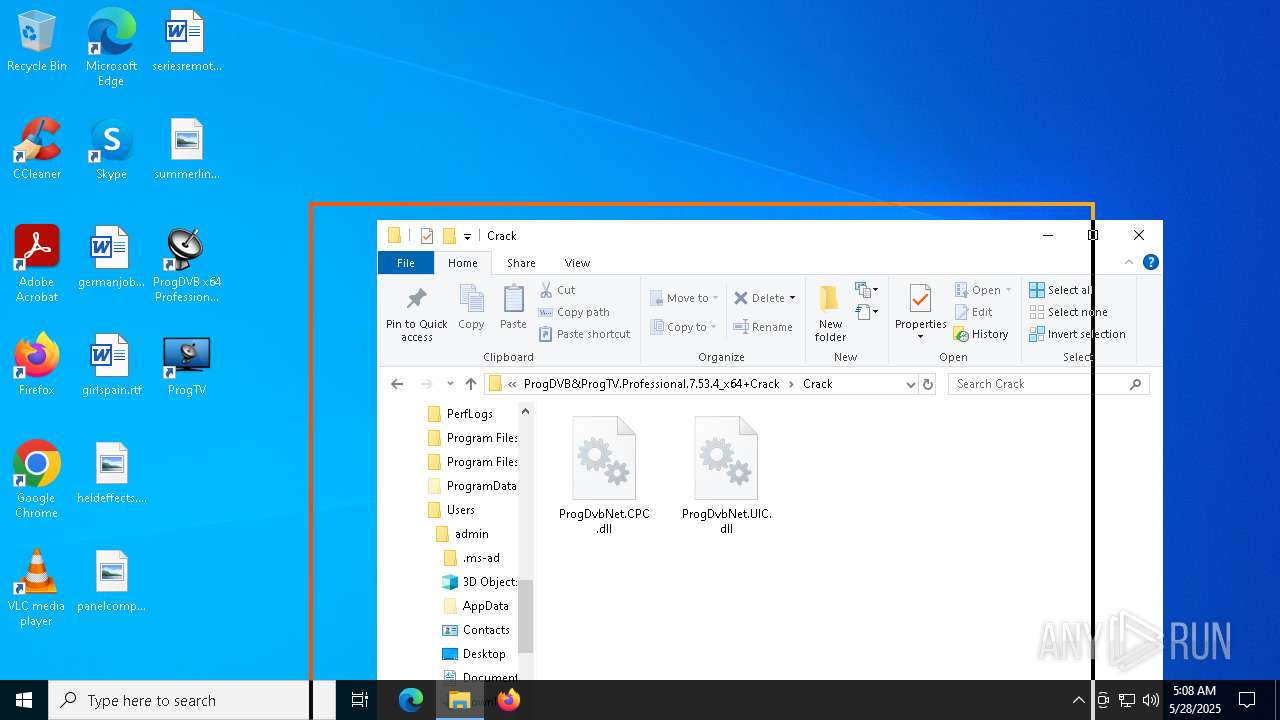Open file Properties from the ribbon
Screen dimensions: 1280x720
point(921,314)
